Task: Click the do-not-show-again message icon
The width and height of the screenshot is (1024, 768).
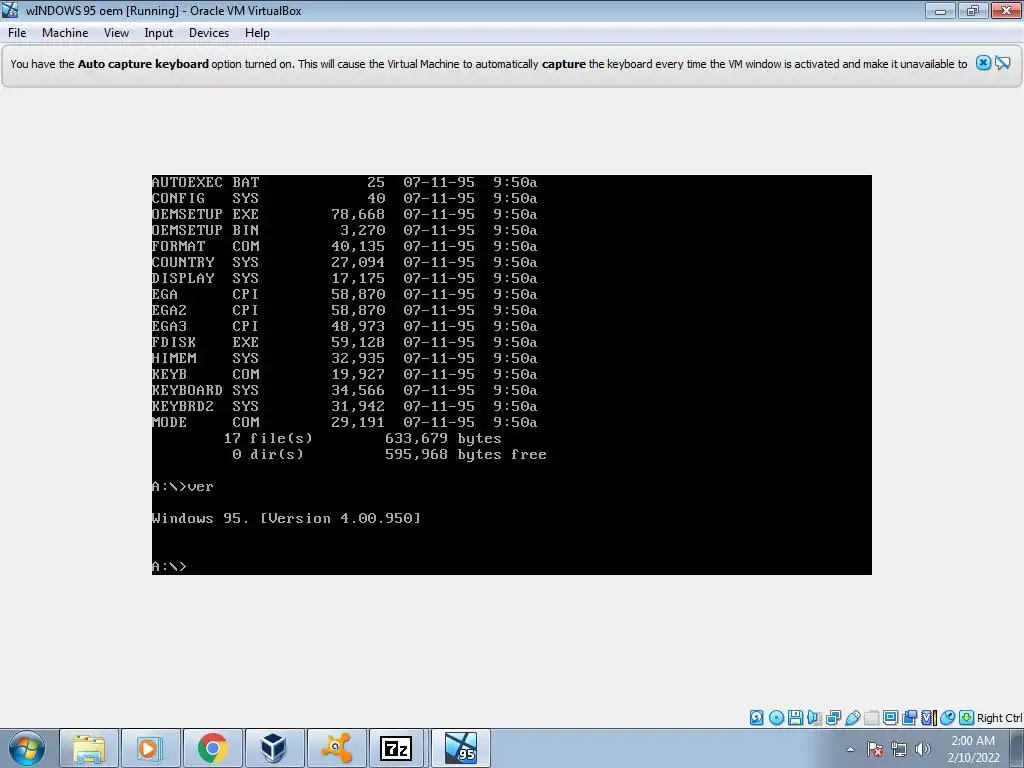Action: point(1003,63)
